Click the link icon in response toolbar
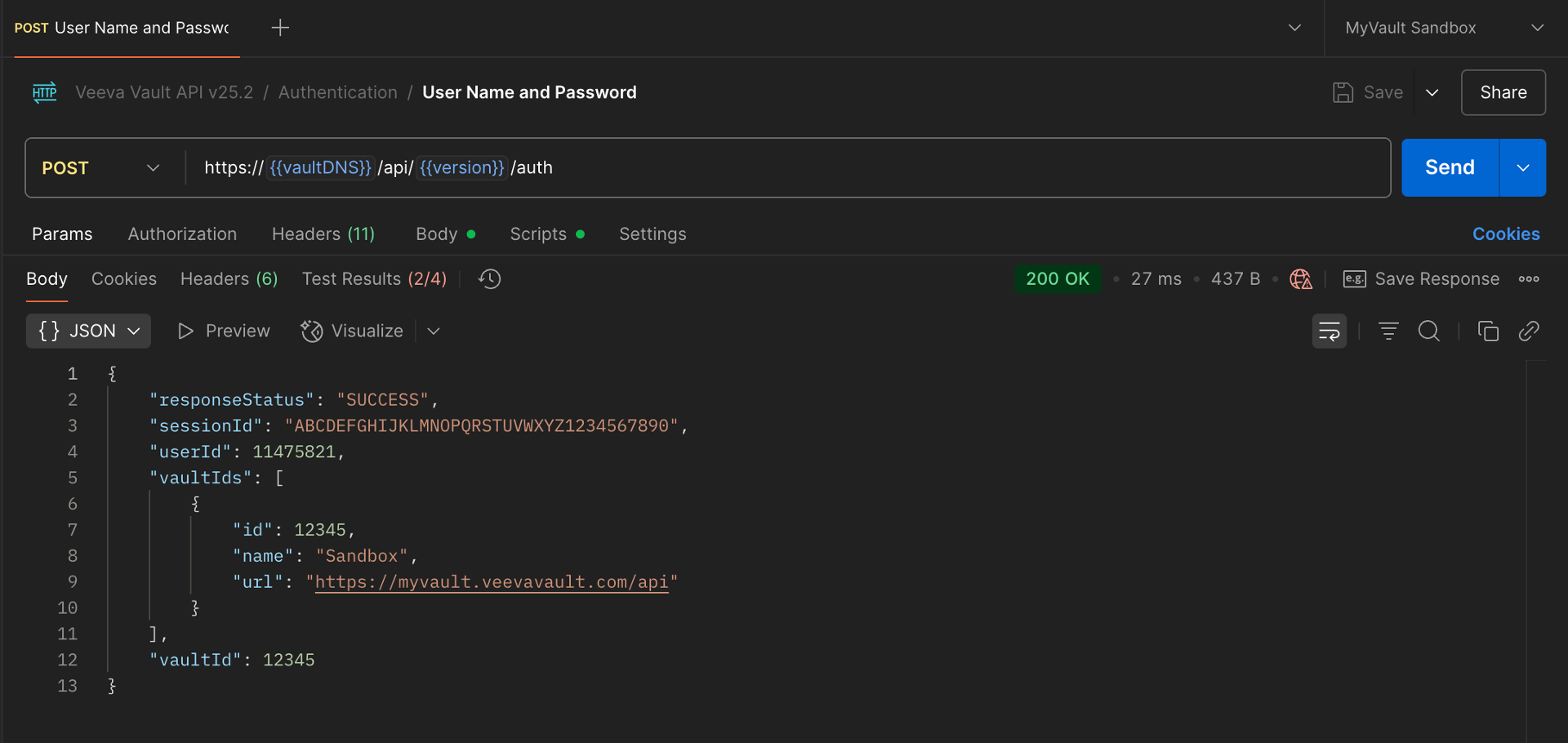This screenshot has width=1568, height=743. [x=1529, y=331]
